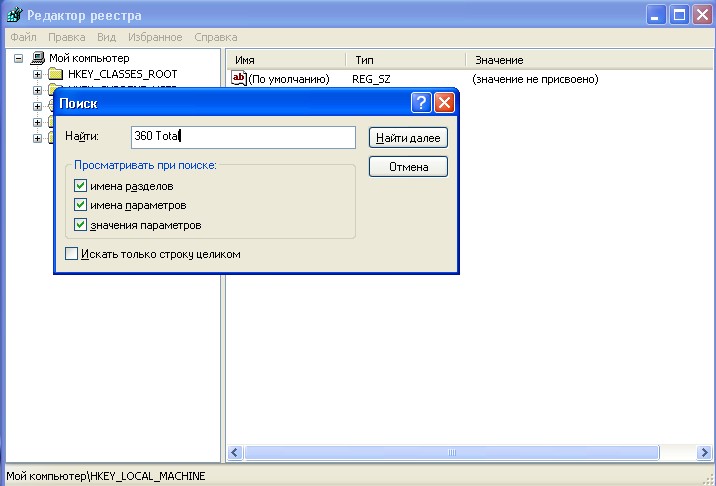Open the Вид menu

point(106,37)
